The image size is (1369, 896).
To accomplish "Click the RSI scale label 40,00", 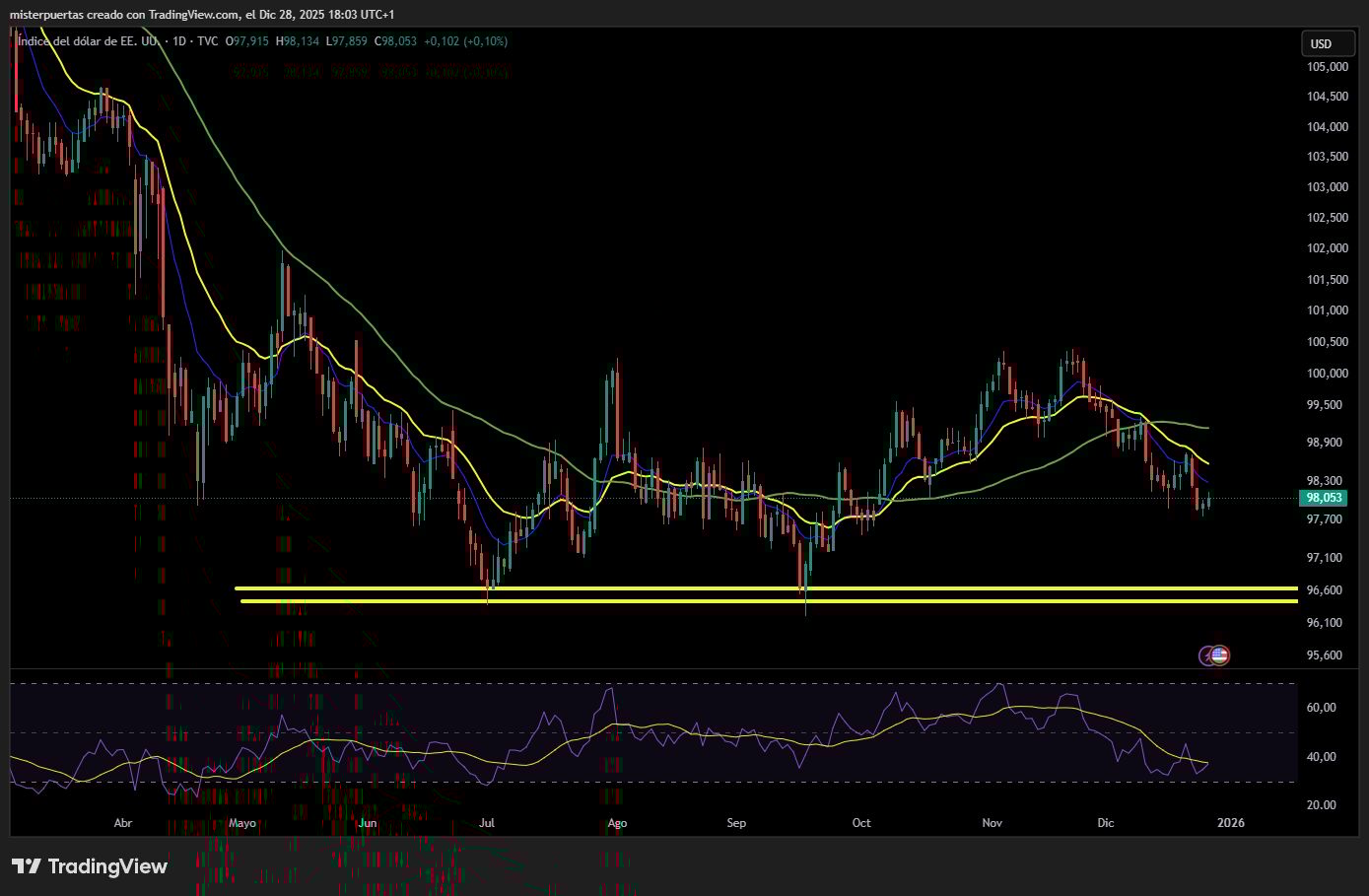I will coord(1322,757).
